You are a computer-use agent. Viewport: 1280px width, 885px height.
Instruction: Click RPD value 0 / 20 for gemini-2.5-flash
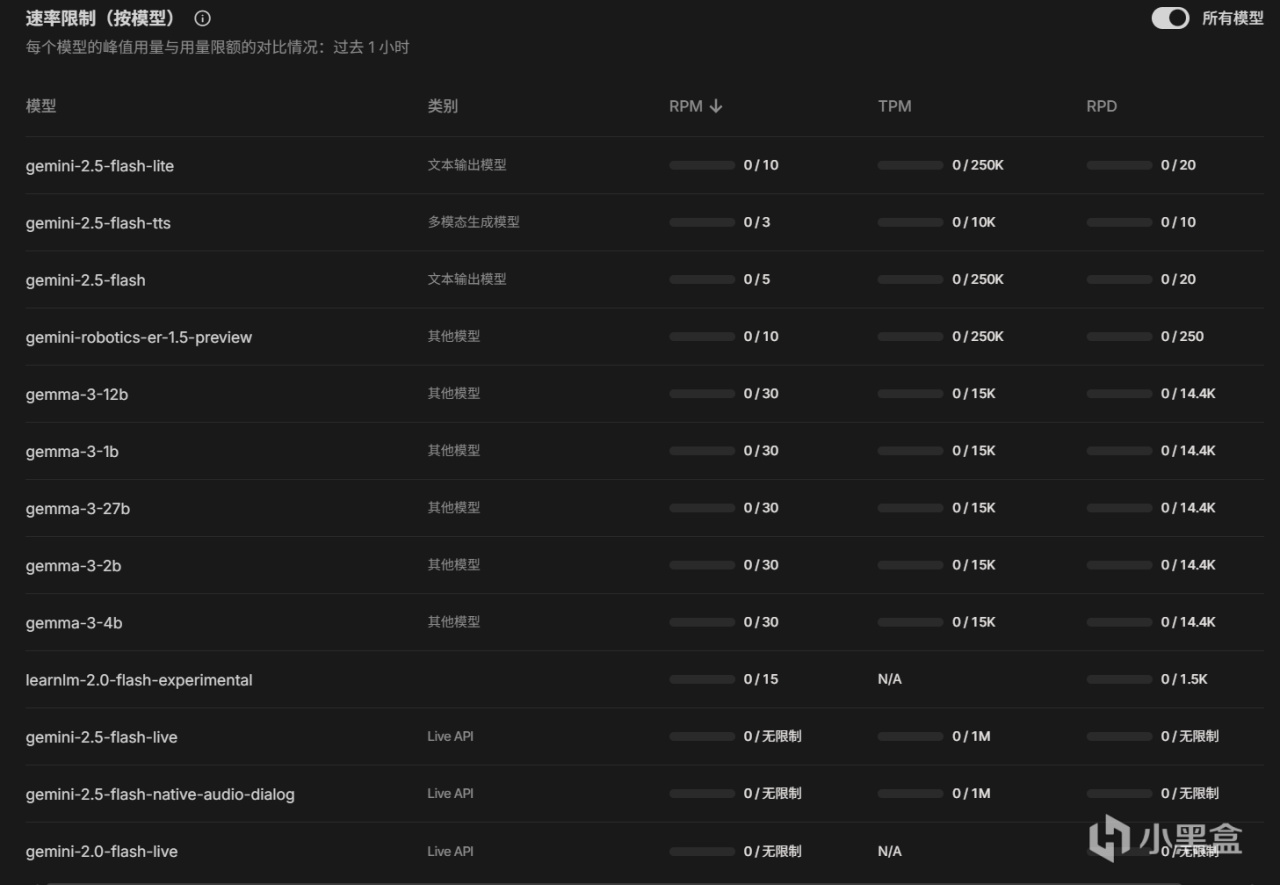click(1178, 279)
